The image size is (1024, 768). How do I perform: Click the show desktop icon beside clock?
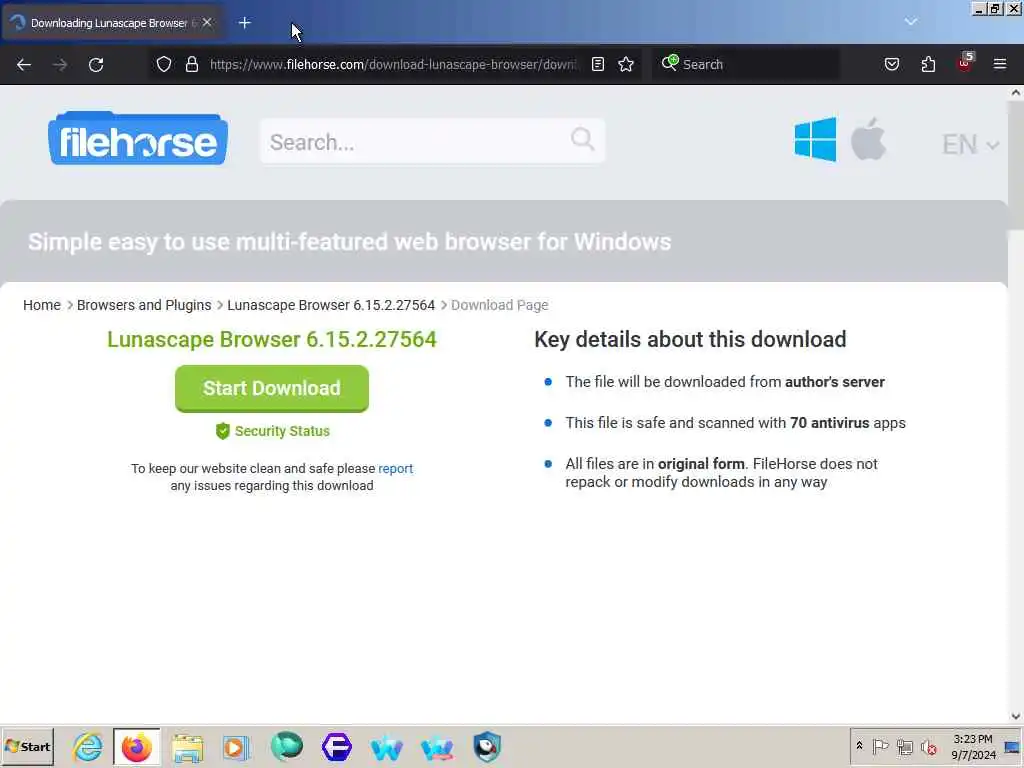click(1012, 747)
